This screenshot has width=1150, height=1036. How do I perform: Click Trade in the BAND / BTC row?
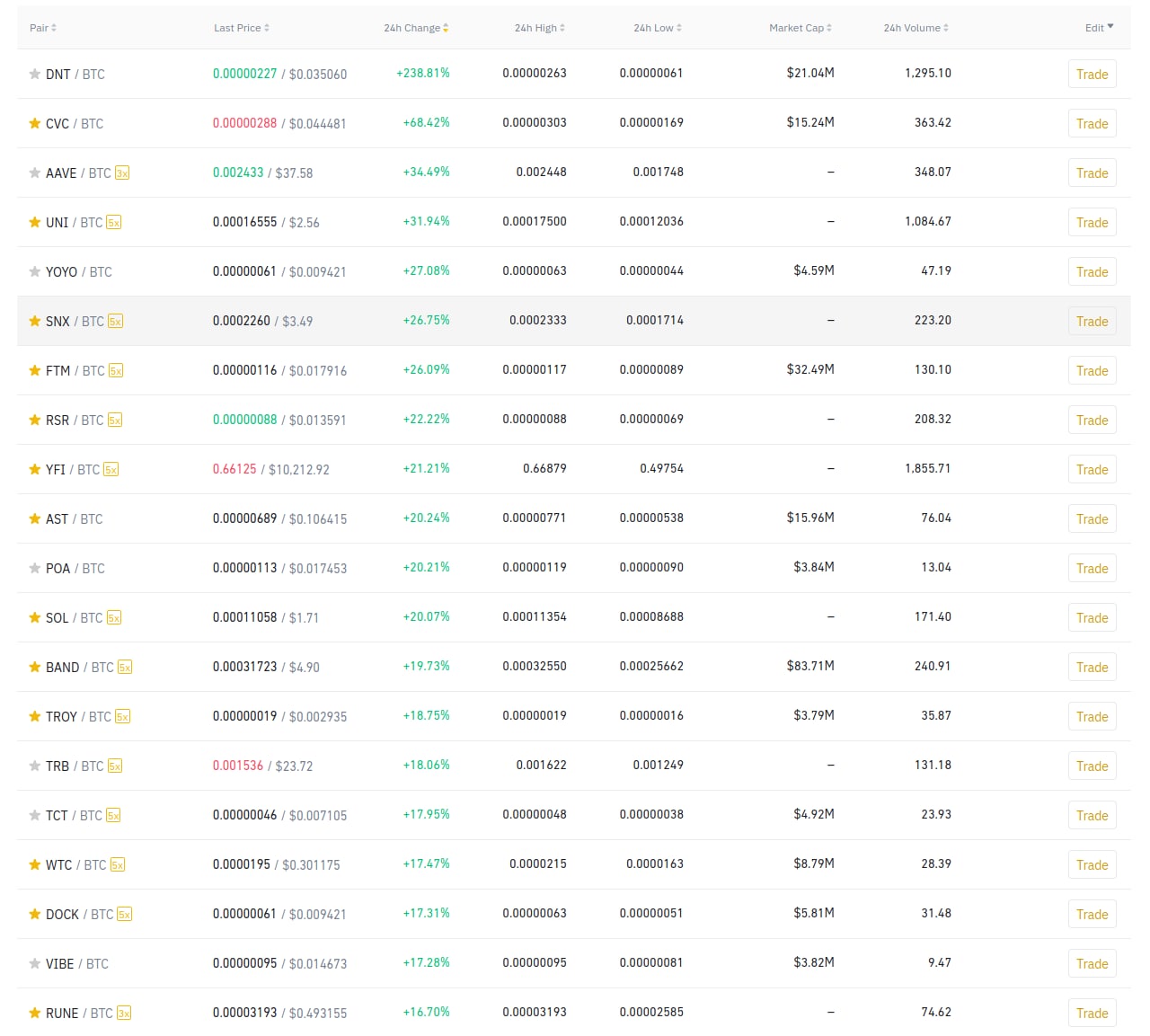coord(1092,668)
